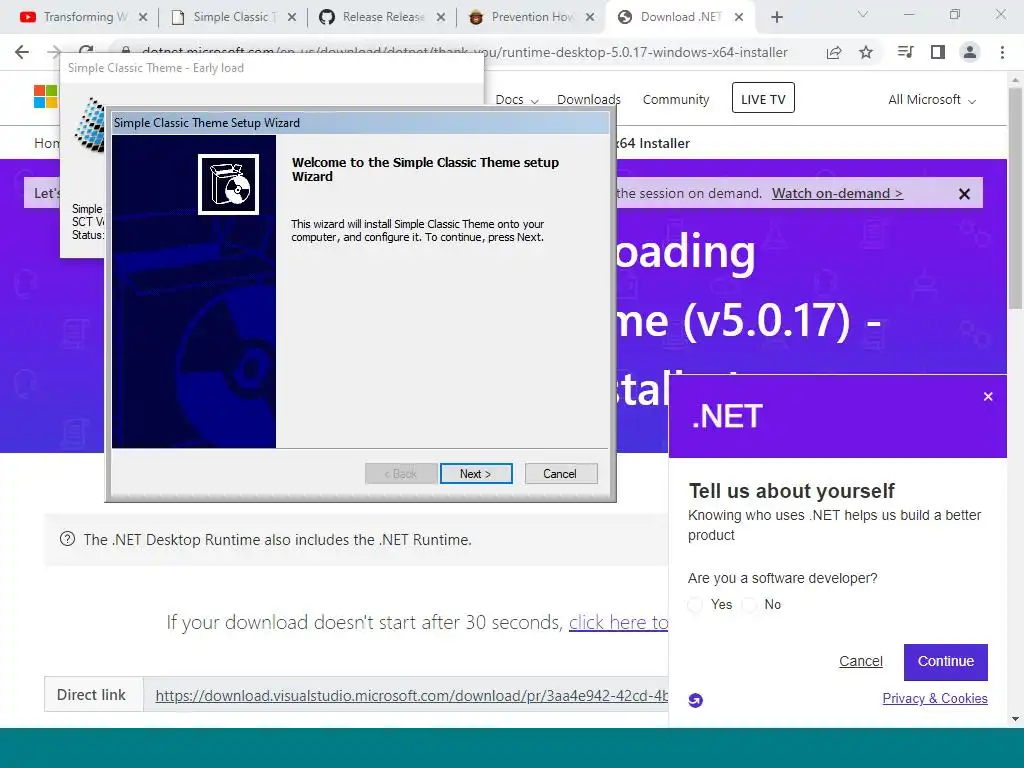Screen dimensions: 1024x768
Task: Open the Chrome three-dot menu
Action: point(1002,52)
